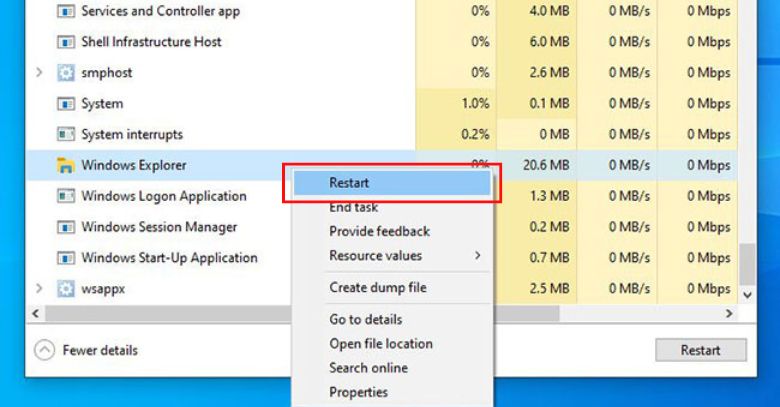Select Windows Start-Up Application process name
Image resolution: width=780 pixels, height=407 pixels.
coord(169,258)
